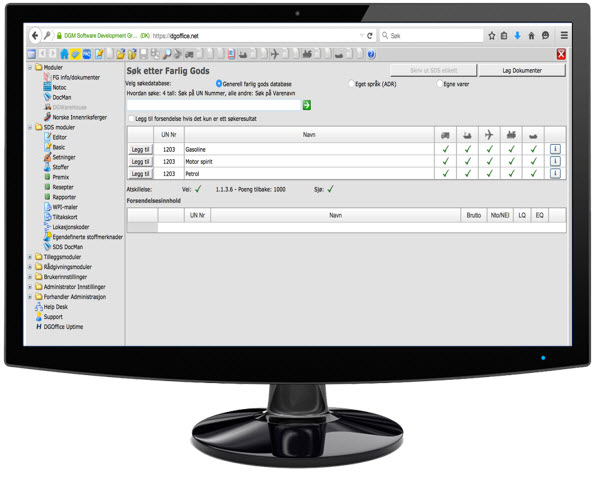This screenshot has height=477, width=594.
Task: Open info icon for Motor spirit row
Action: pyautogui.click(x=555, y=161)
